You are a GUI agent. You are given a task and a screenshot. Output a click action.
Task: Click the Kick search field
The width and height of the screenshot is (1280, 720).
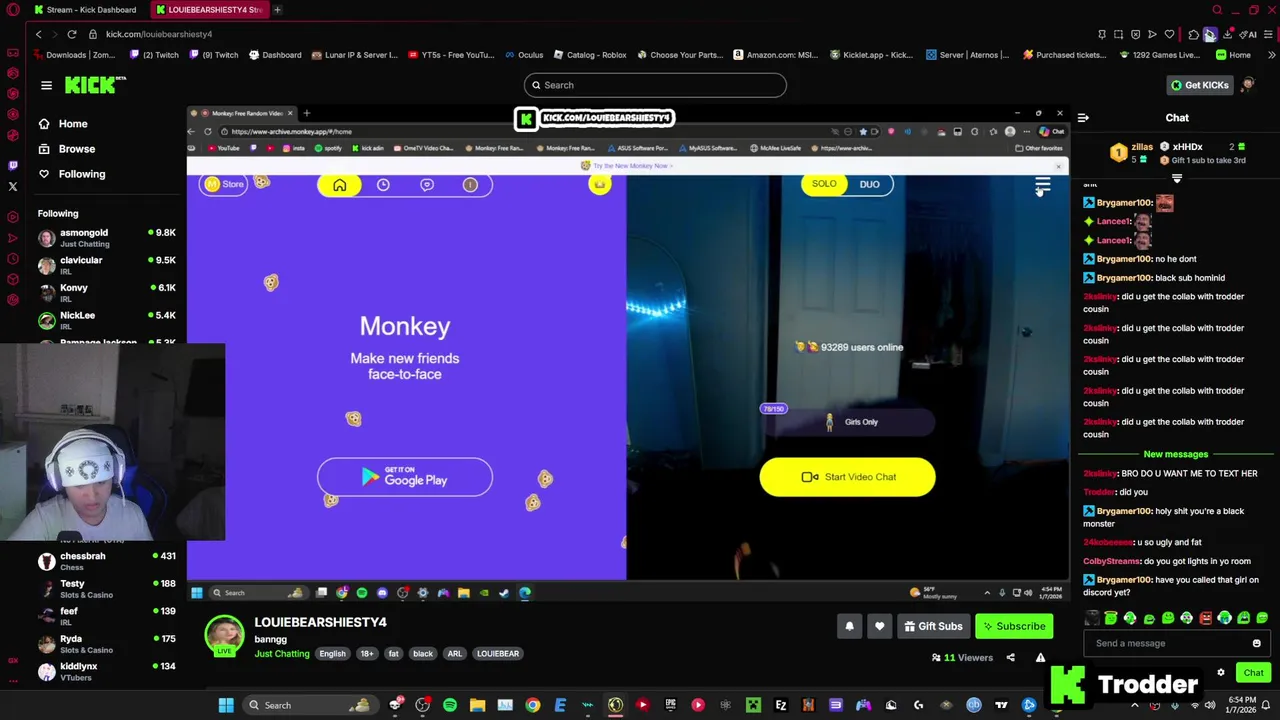click(x=655, y=85)
